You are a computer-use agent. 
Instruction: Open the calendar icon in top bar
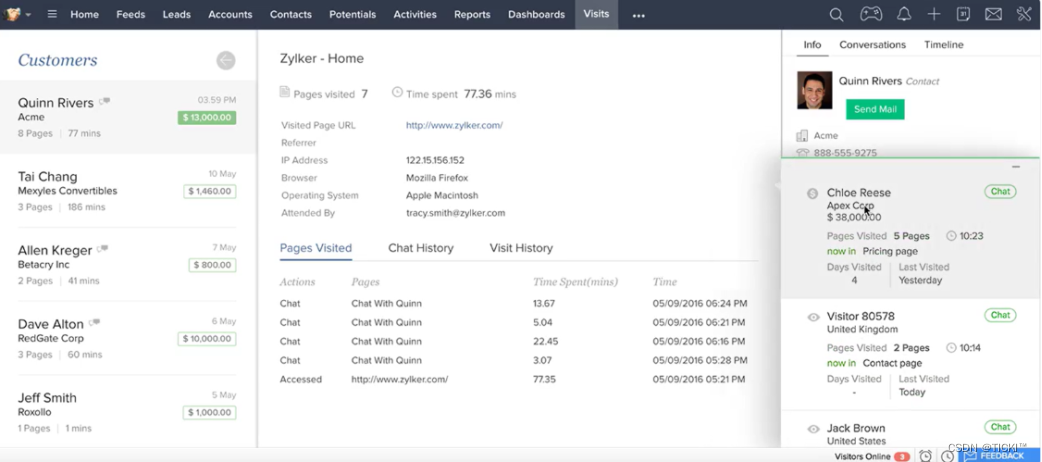(963, 14)
